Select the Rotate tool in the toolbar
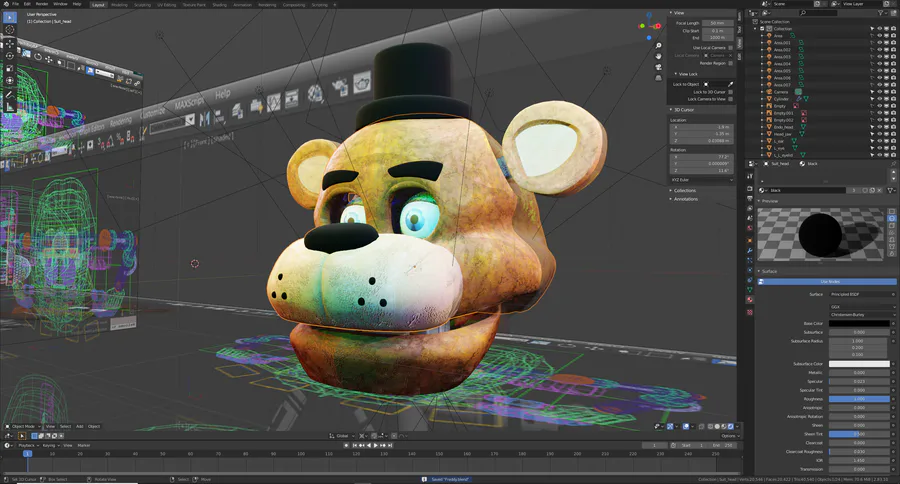 point(10,56)
